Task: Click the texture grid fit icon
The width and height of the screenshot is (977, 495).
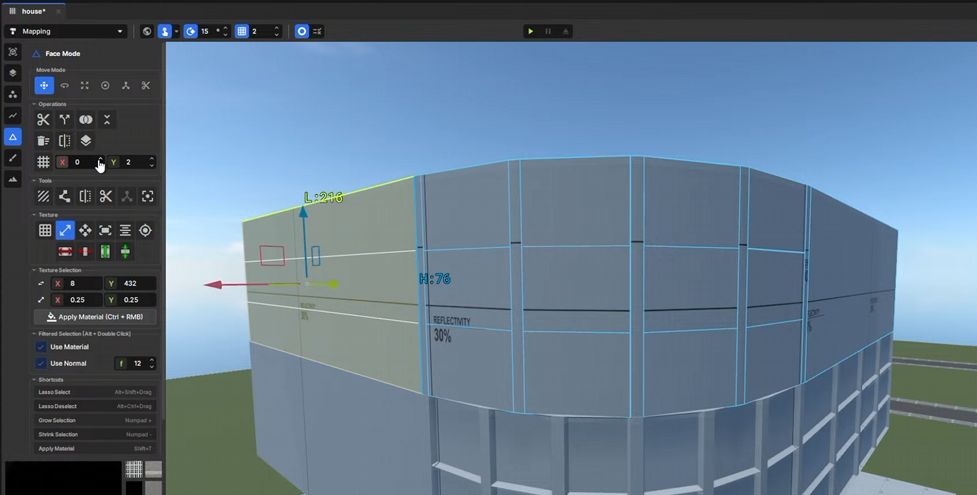Action: [x=45, y=231]
